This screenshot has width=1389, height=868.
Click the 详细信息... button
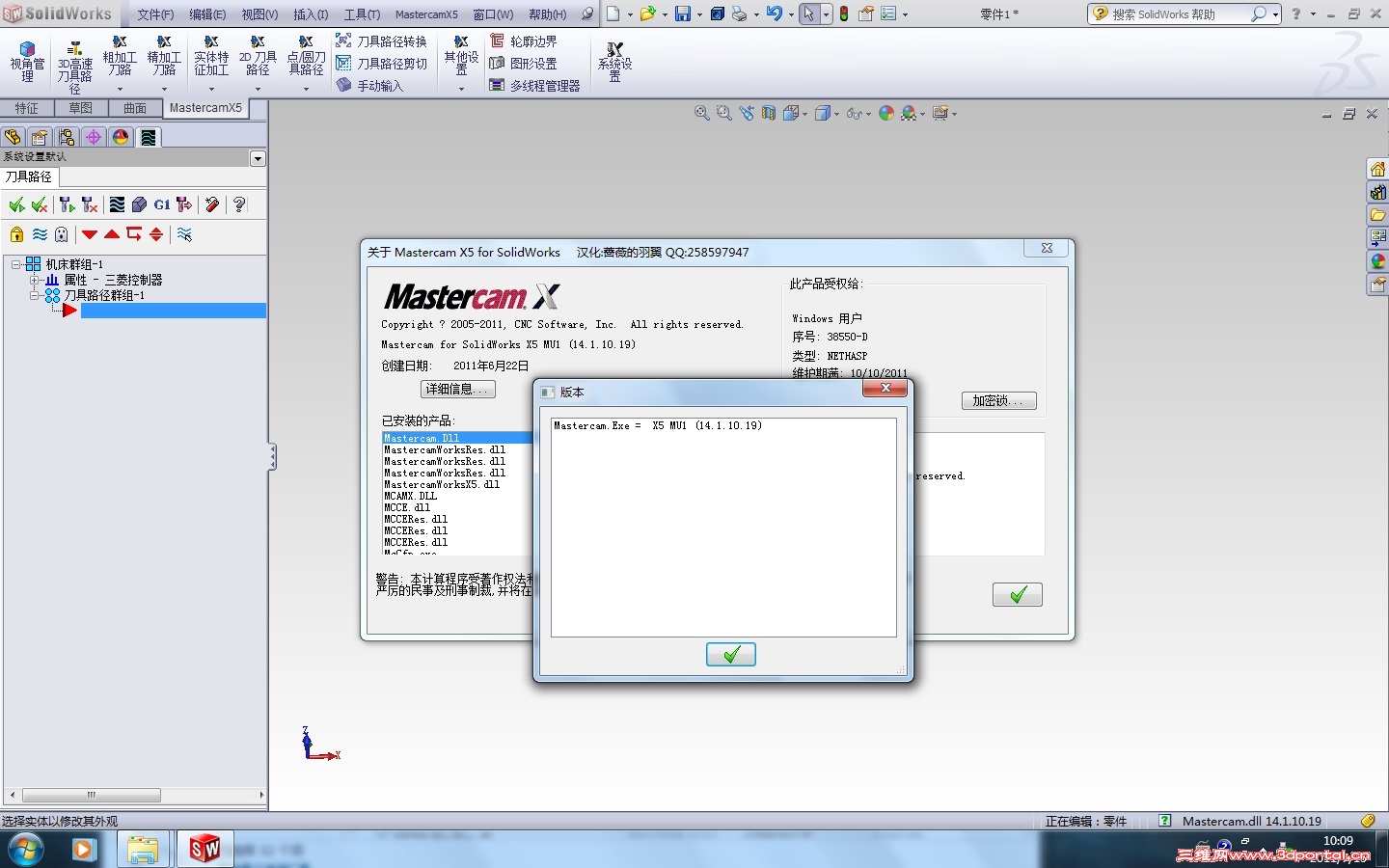click(x=458, y=389)
